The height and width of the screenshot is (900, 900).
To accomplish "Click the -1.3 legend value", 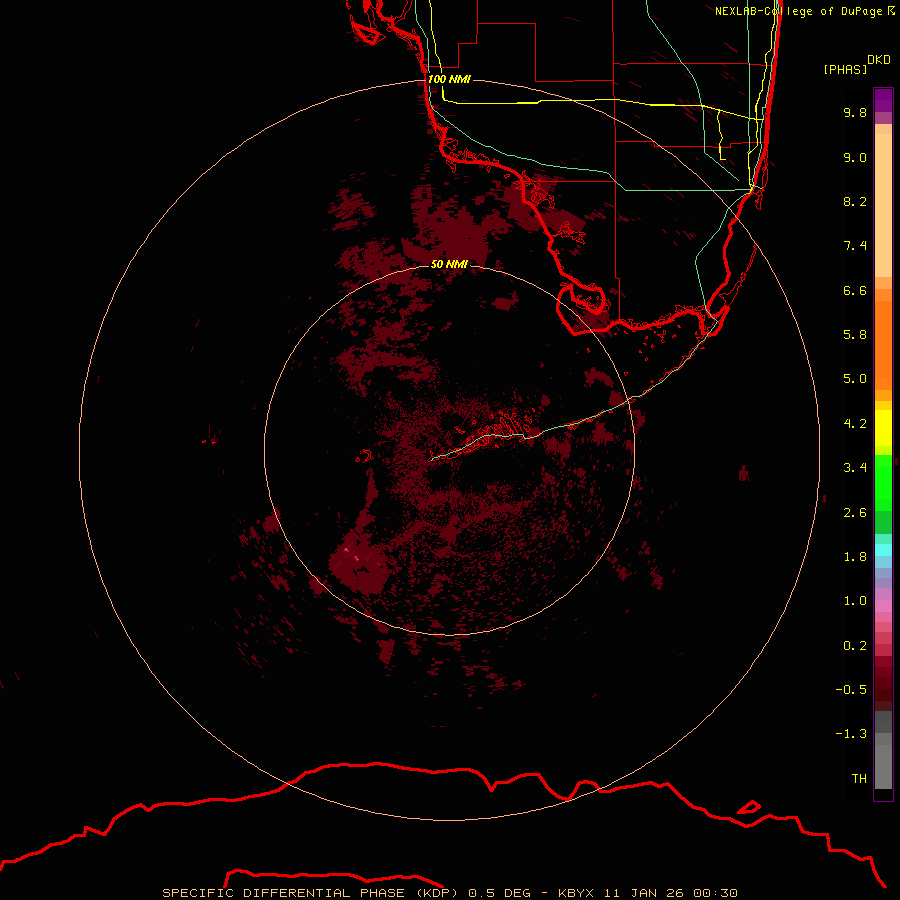I will [x=851, y=734].
